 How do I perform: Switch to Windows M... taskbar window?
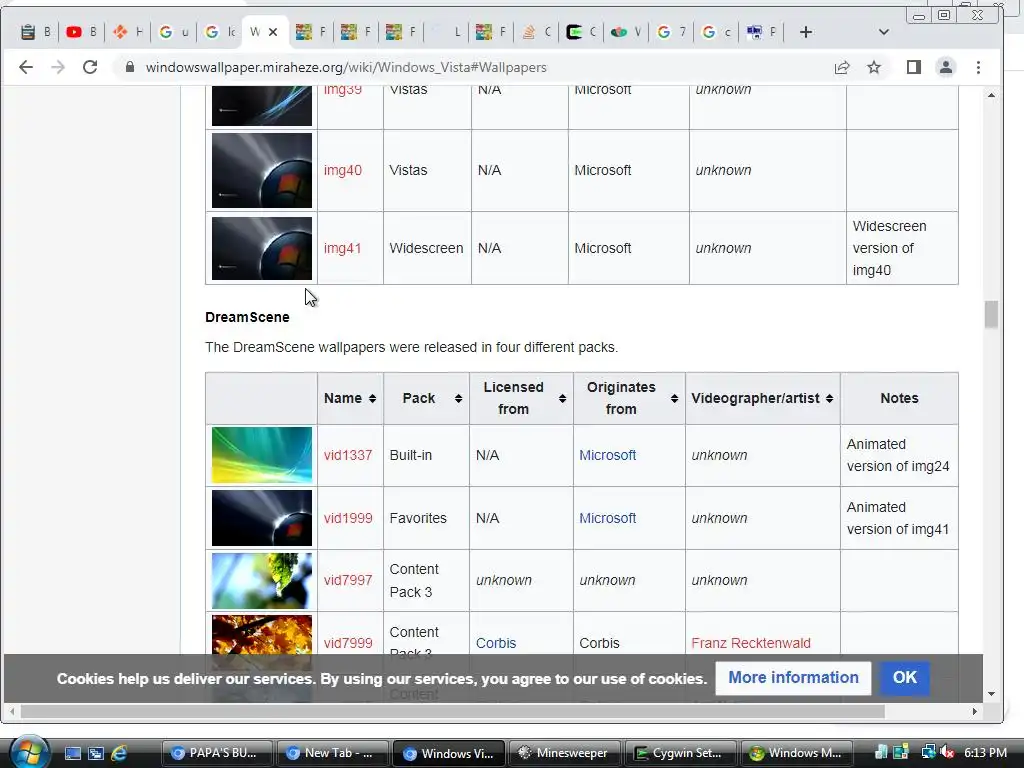(x=797, y=753)
